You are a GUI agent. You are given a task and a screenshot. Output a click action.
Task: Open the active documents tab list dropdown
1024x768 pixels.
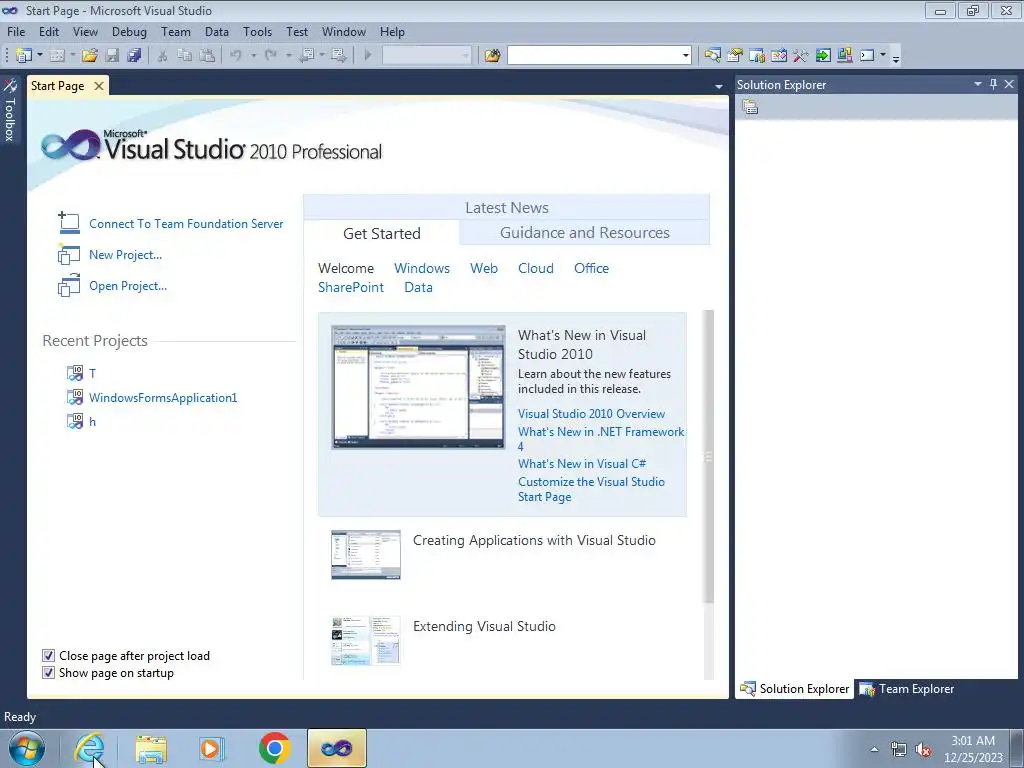point(718,86)
